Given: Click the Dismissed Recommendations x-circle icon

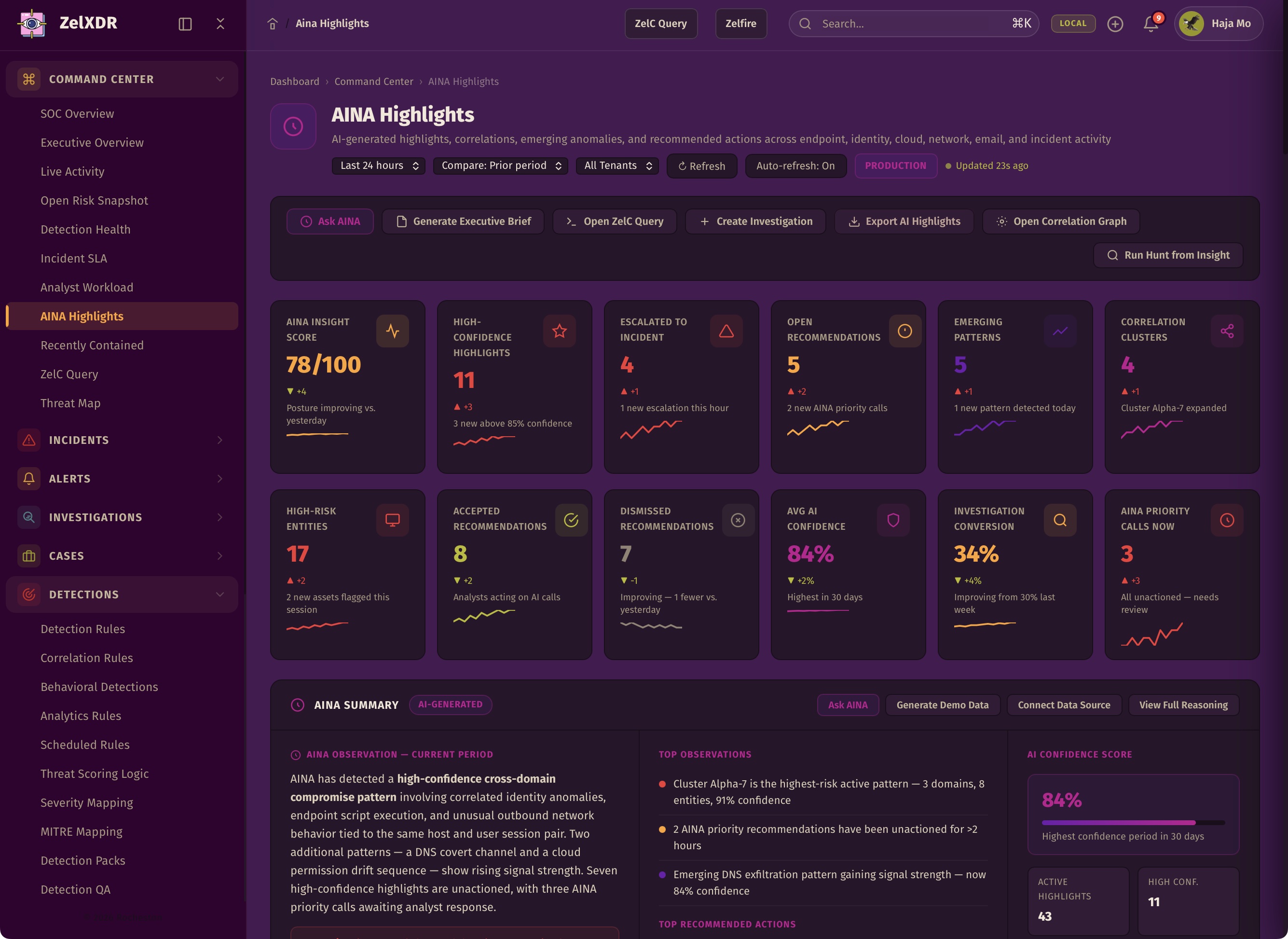Looking at the screenshot, I should click(738, 520).
